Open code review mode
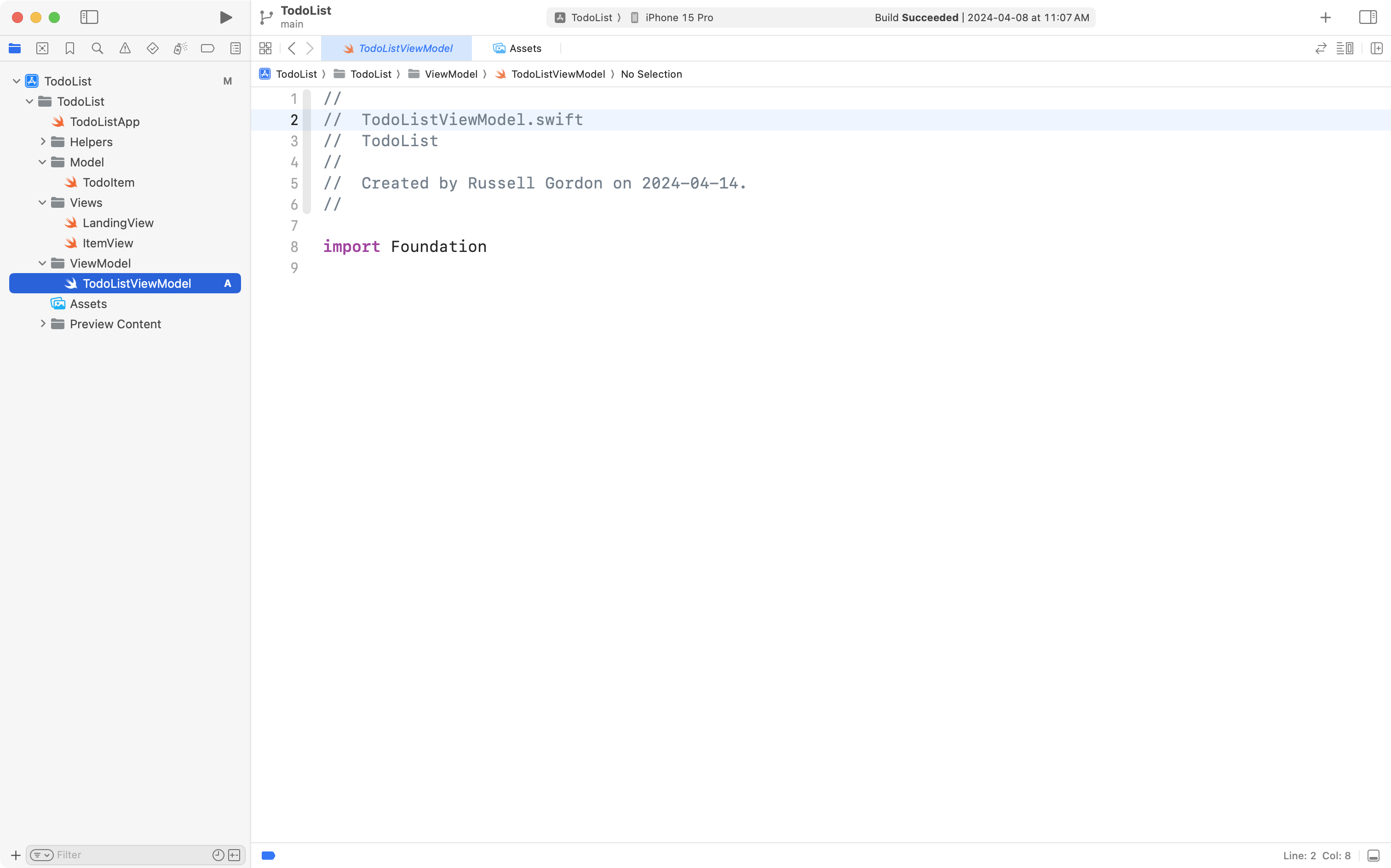 pyautogui.click(x=1321, y=48)
